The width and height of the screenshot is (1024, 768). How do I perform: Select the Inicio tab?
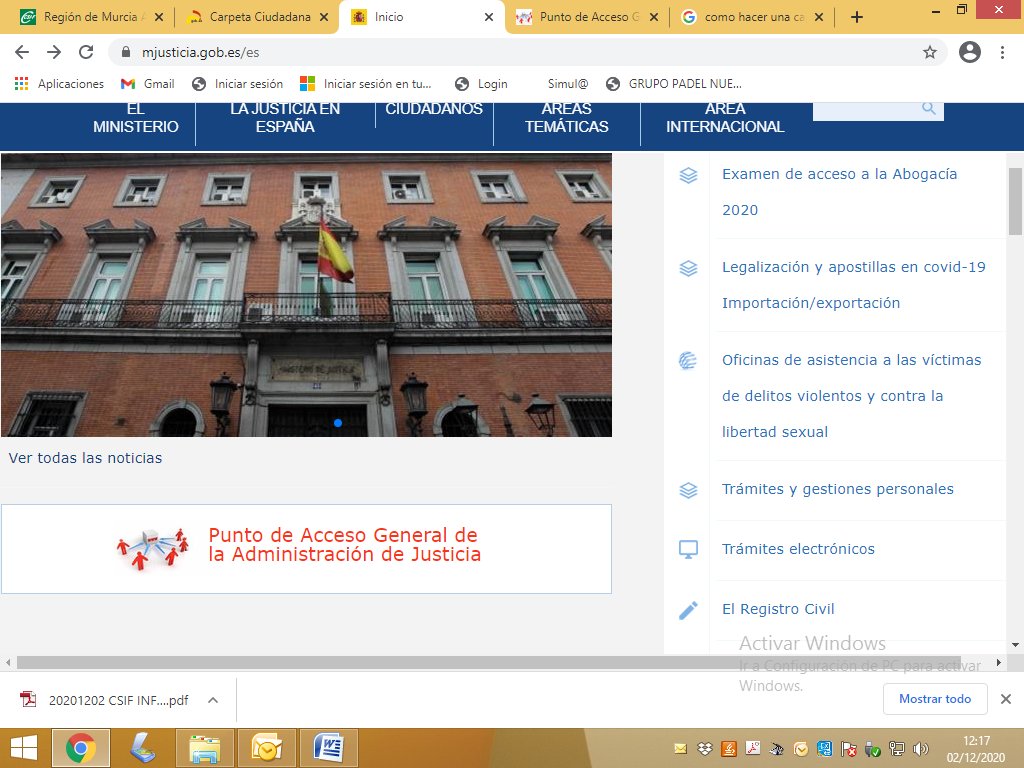[x=421, y=18]
